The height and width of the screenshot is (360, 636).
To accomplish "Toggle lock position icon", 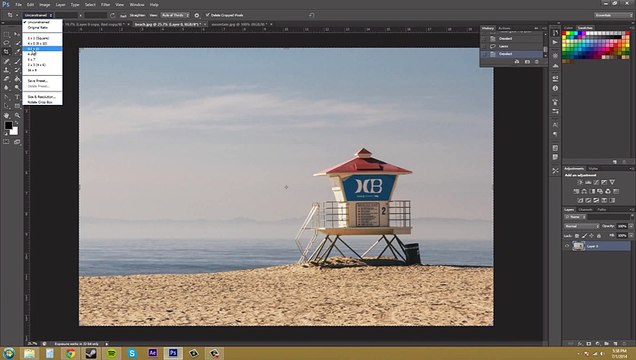I will click(x=591, y=236).
